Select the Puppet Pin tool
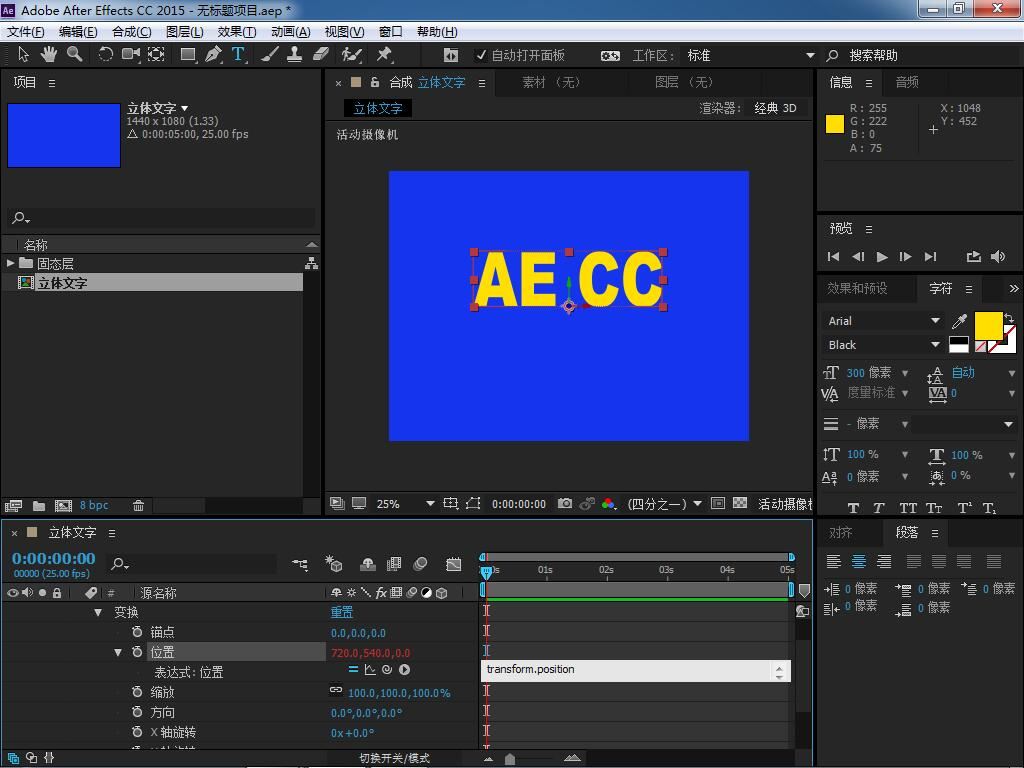 point(384,55)
